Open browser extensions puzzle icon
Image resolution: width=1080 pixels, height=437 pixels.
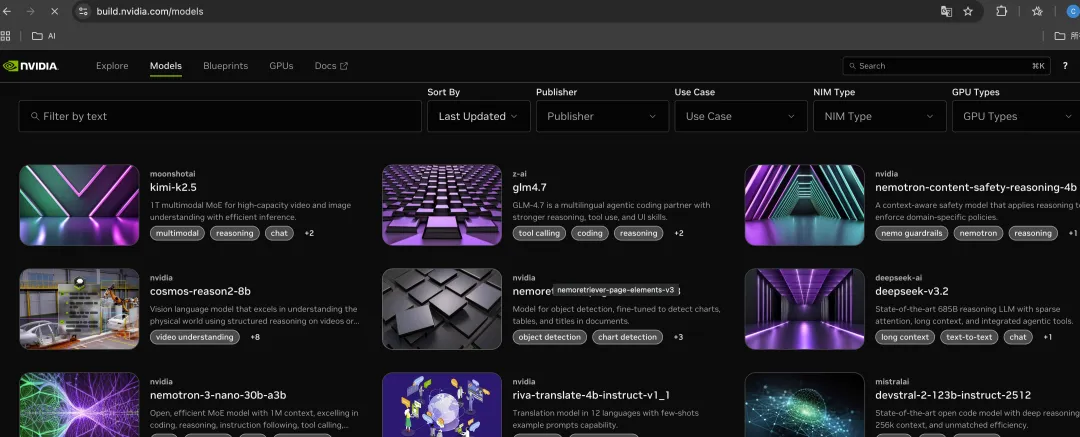1001,11
